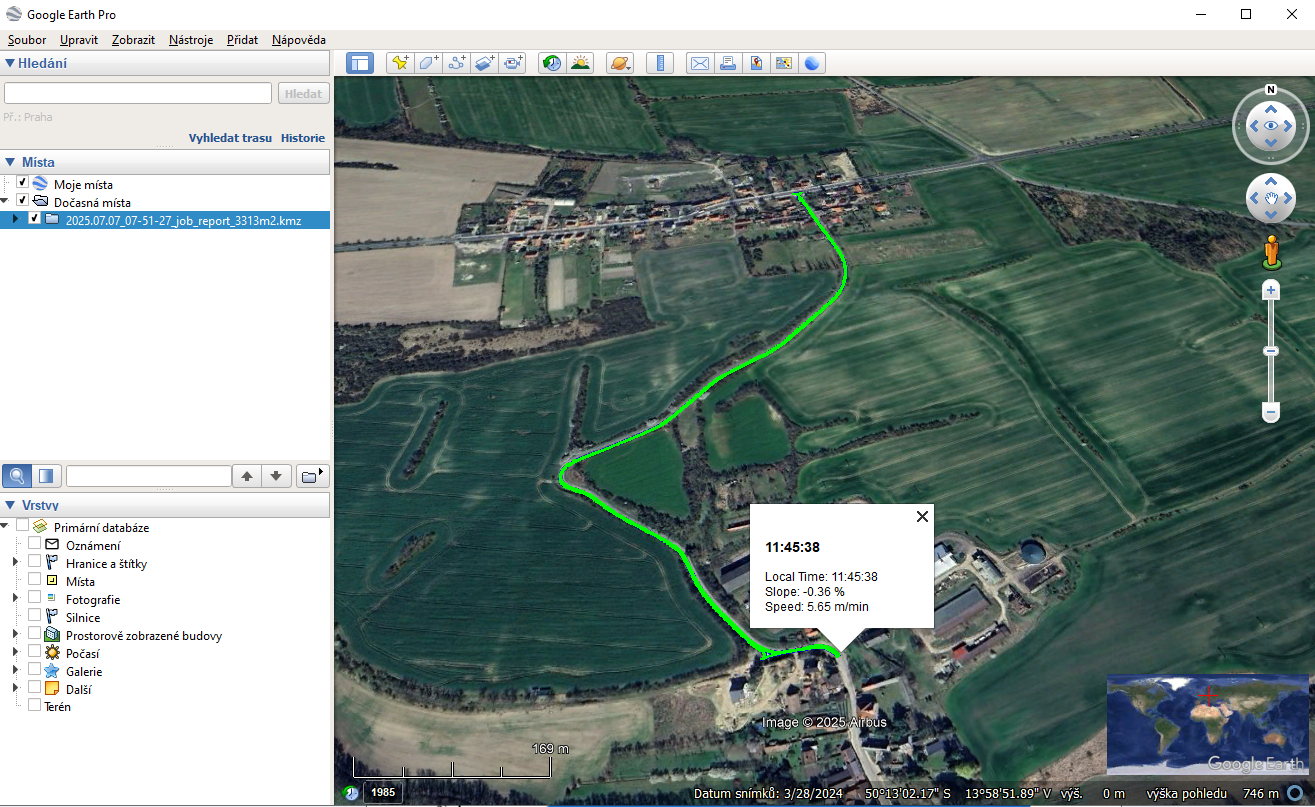Open the Nástroje menu

191,40
